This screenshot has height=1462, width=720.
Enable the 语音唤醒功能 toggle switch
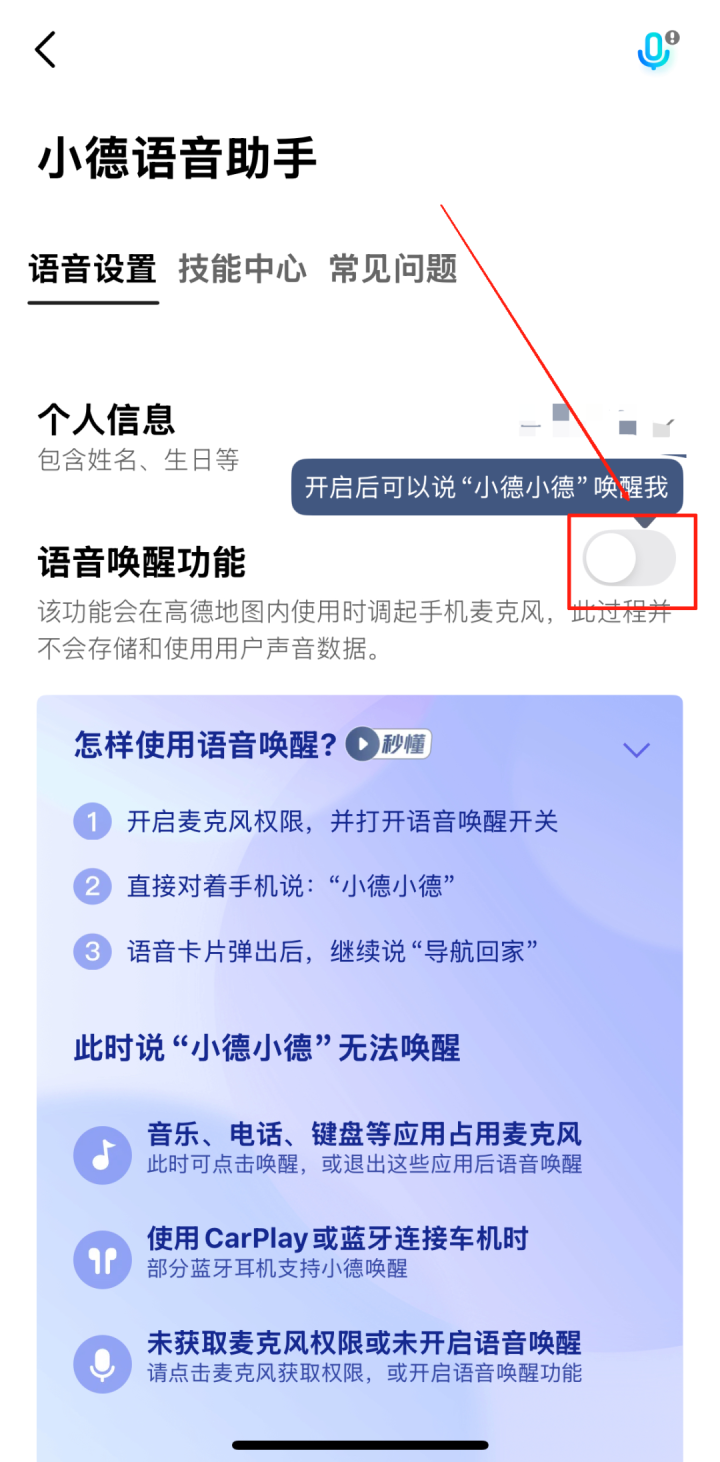click(629, 559)
